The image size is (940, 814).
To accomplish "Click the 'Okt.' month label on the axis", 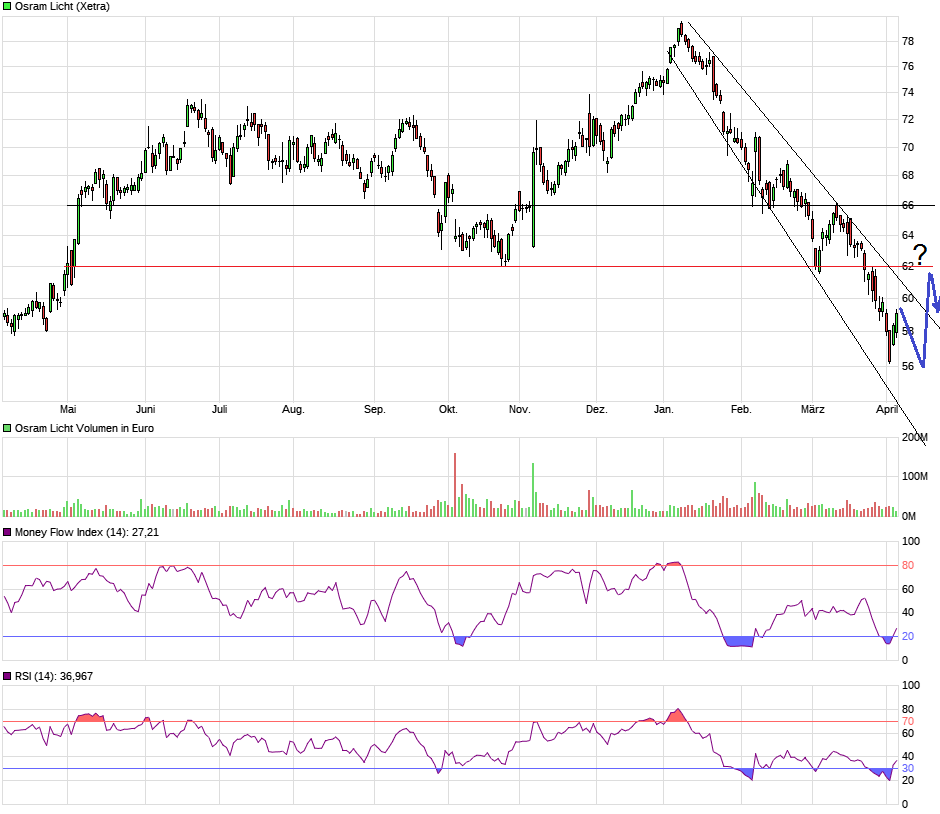I will pyautogui.click(x=448, y=409).
